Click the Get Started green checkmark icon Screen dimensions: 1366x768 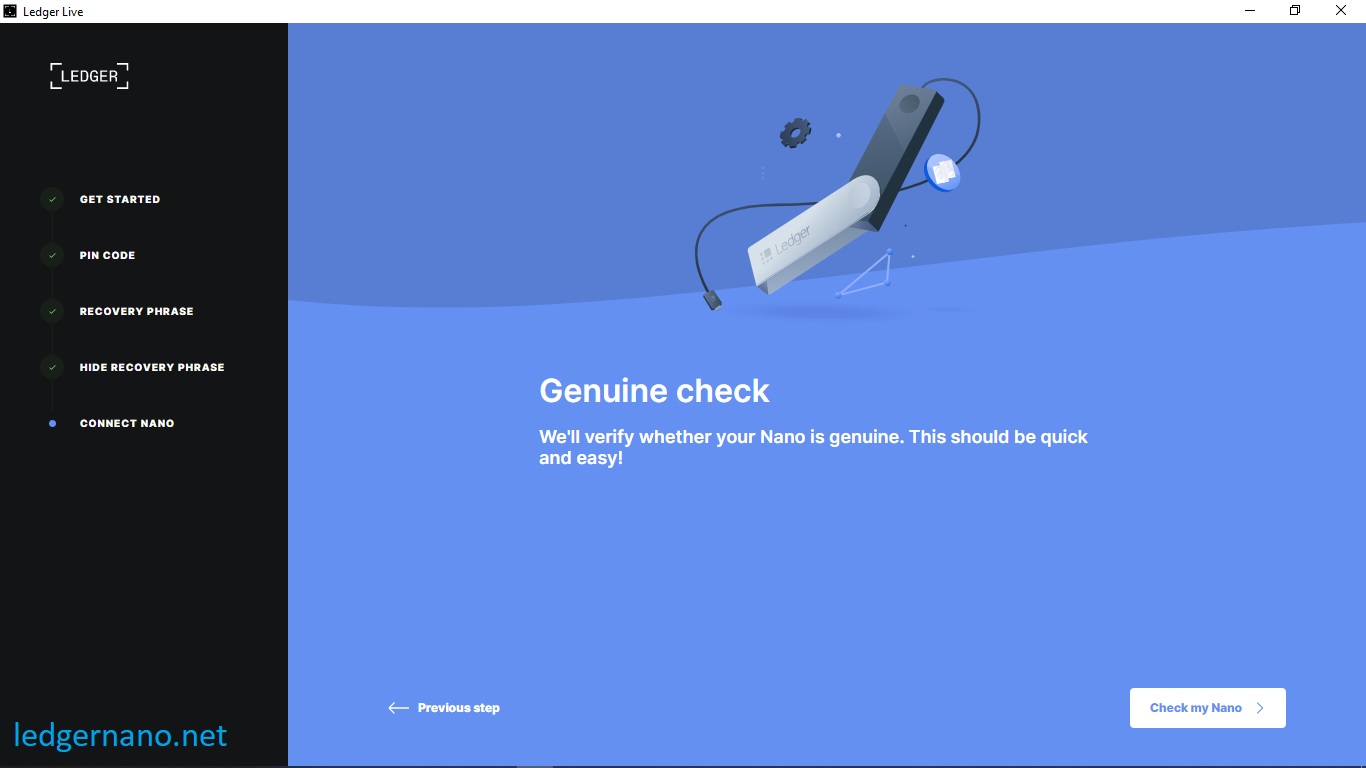click(52, 199)
